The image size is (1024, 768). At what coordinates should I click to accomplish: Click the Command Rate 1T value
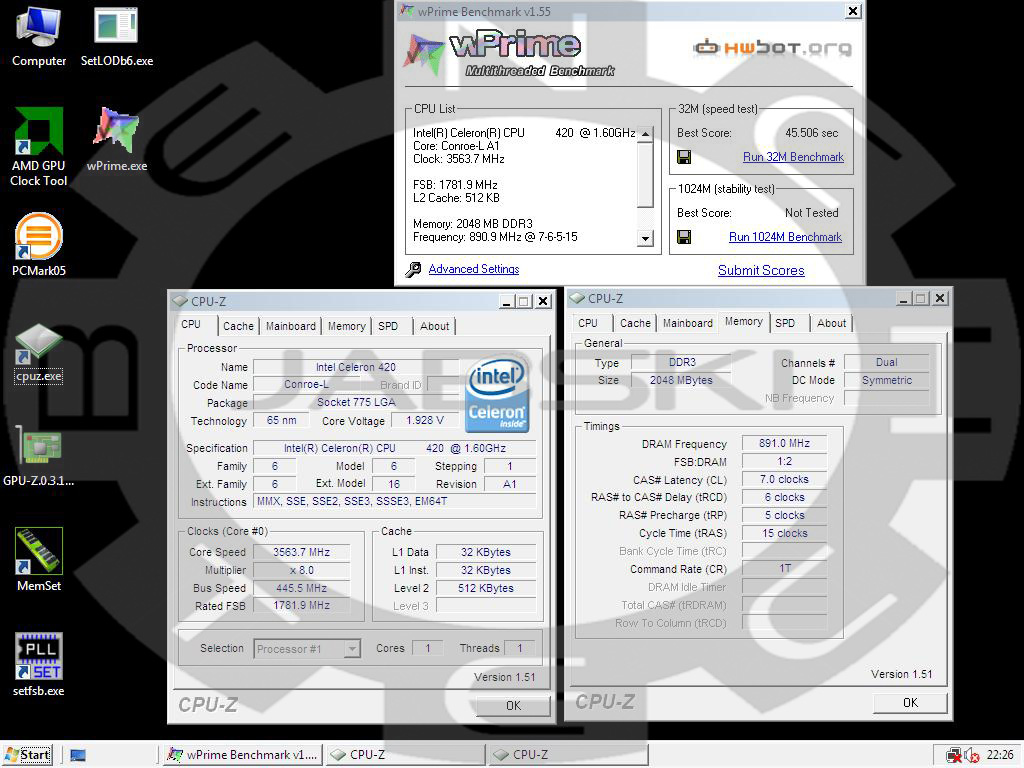coord(784,568)
